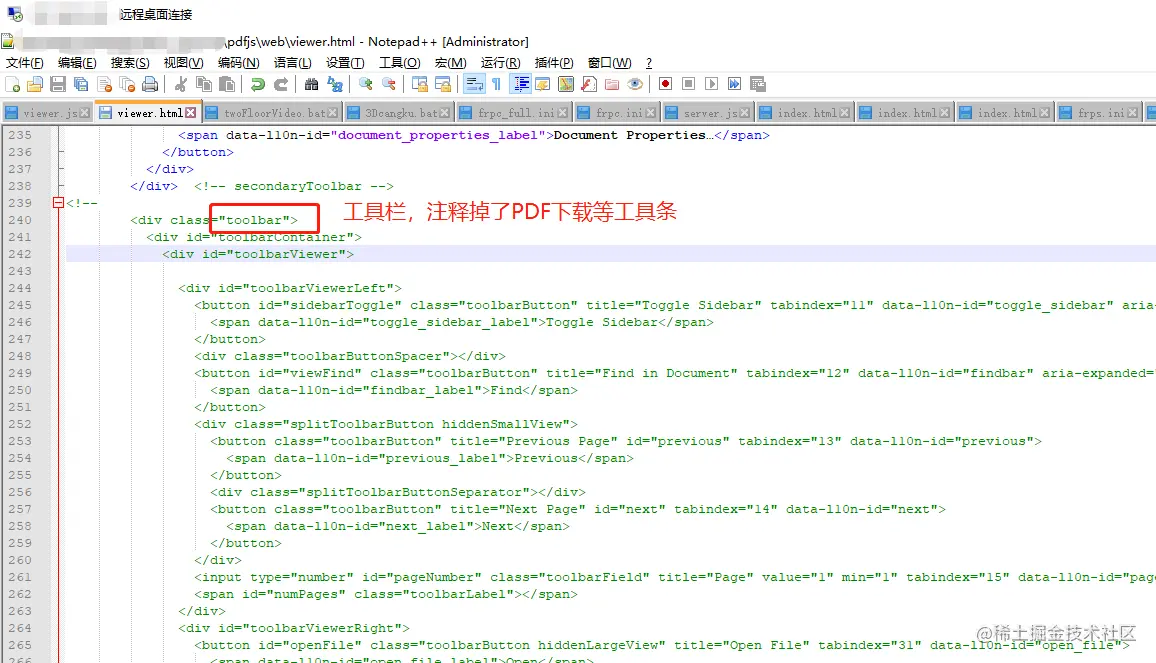The image size is (1156, 663).
Task: Toggle Show All Characters pilcrow icon
Action: pos(496,84)
